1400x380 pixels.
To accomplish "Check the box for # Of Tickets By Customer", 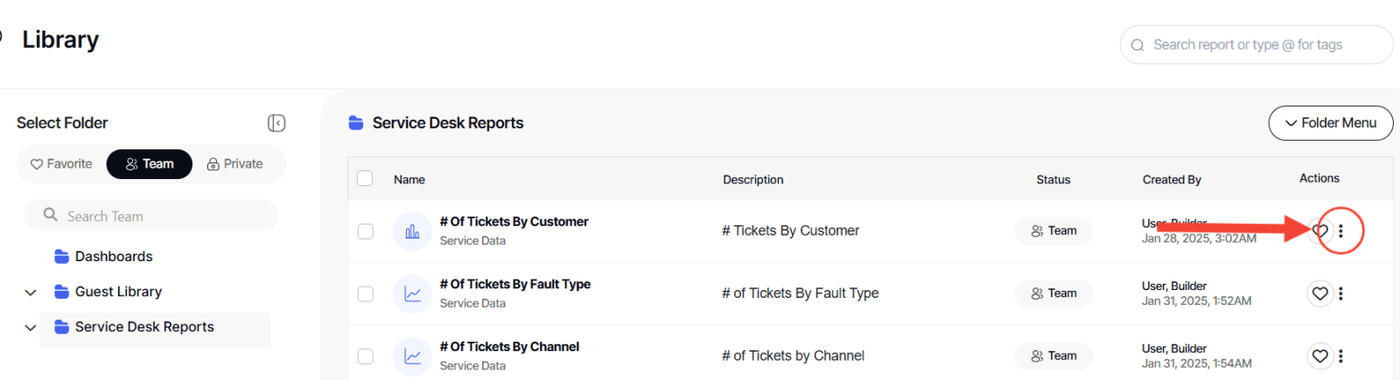I will tap(365, 231).
